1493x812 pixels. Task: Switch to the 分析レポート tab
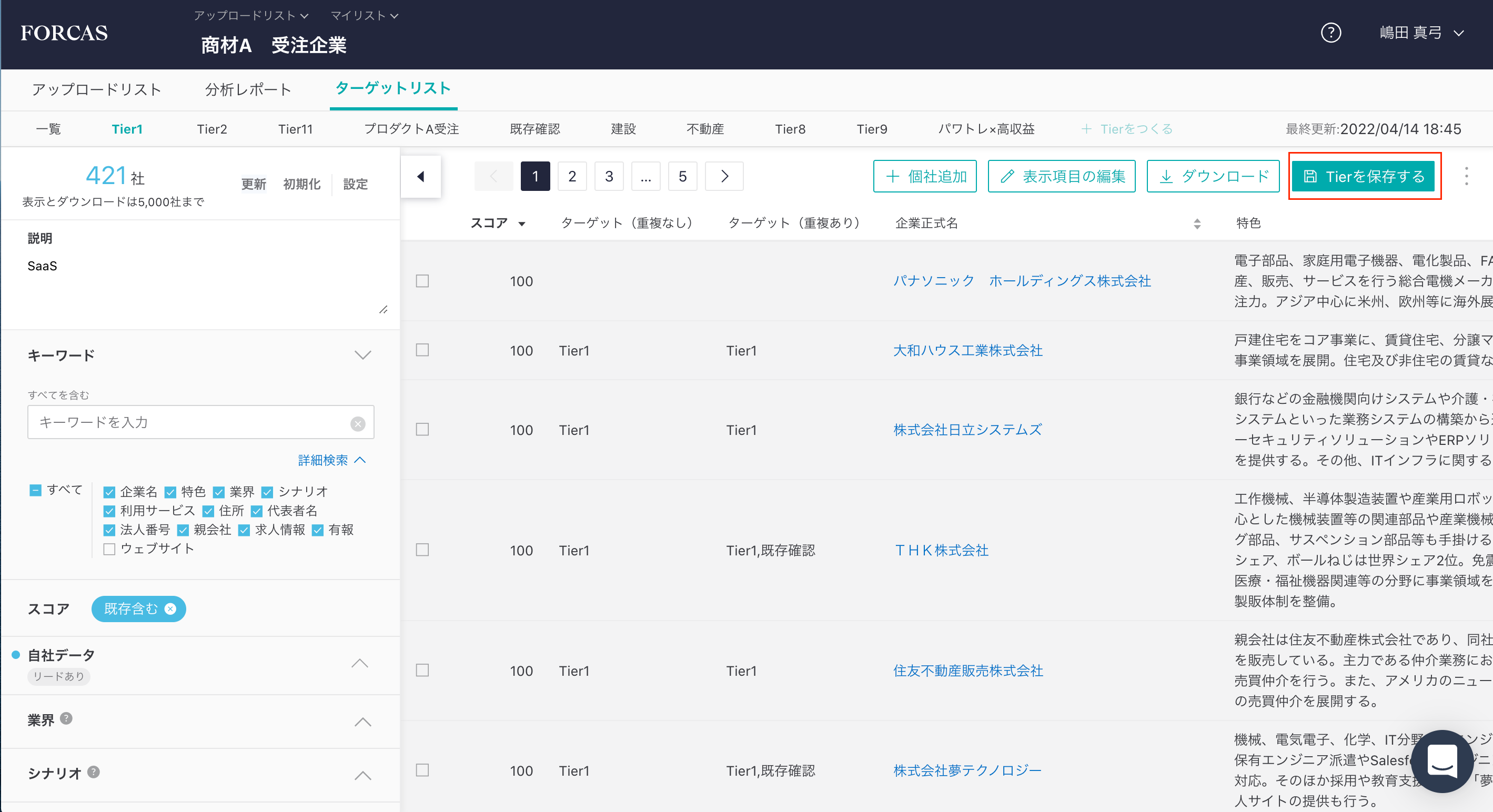(x=248, y=89)
